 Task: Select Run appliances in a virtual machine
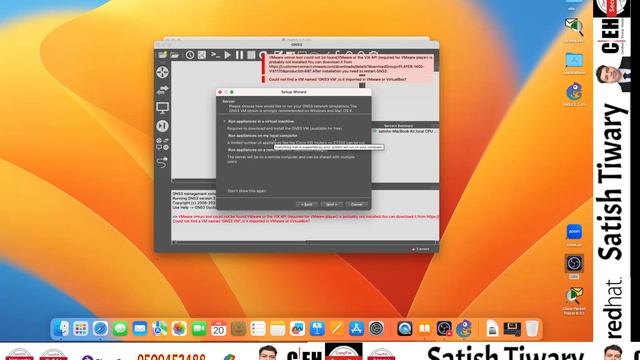pos(260,121)
